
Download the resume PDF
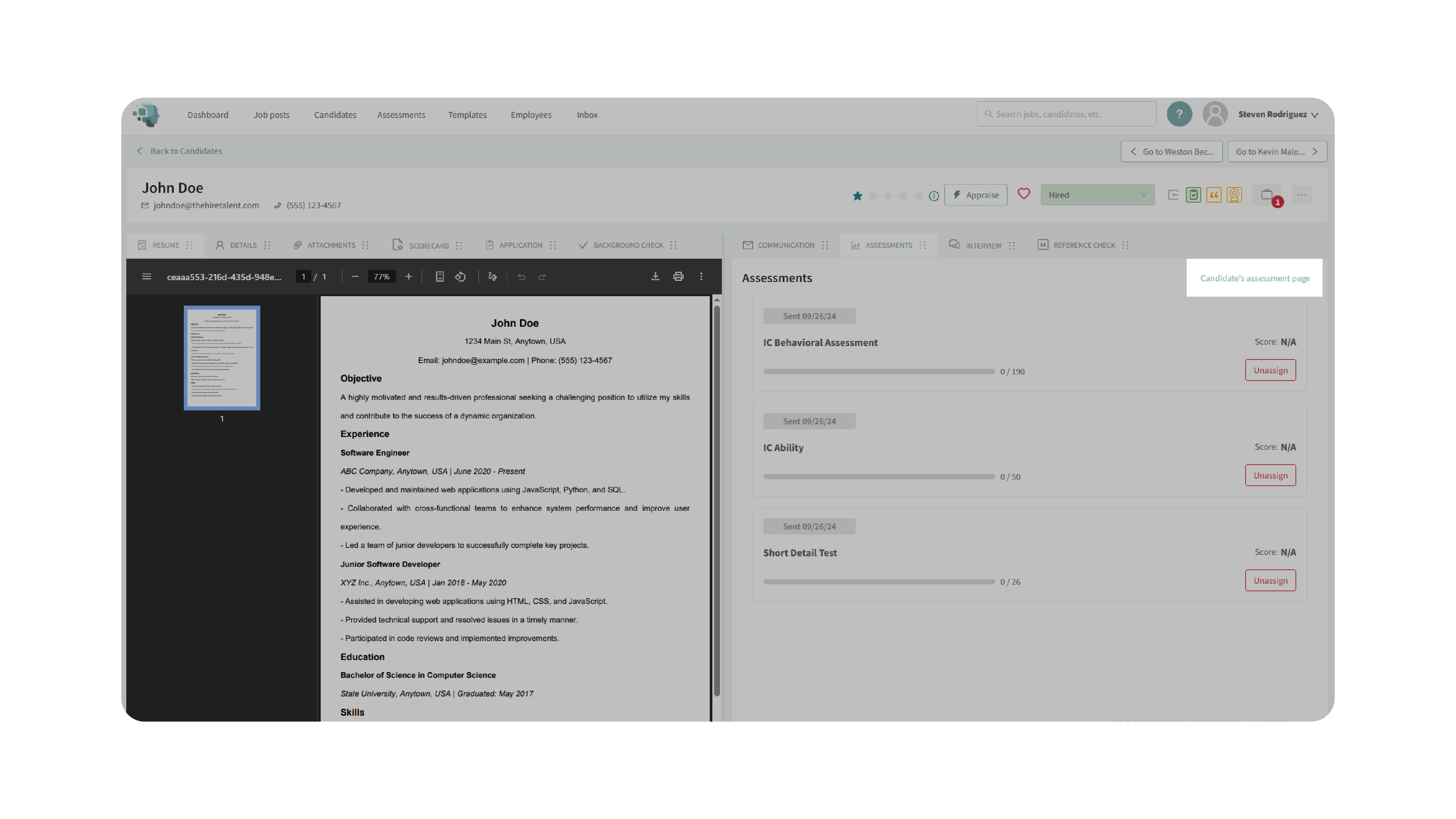point(655,276)
